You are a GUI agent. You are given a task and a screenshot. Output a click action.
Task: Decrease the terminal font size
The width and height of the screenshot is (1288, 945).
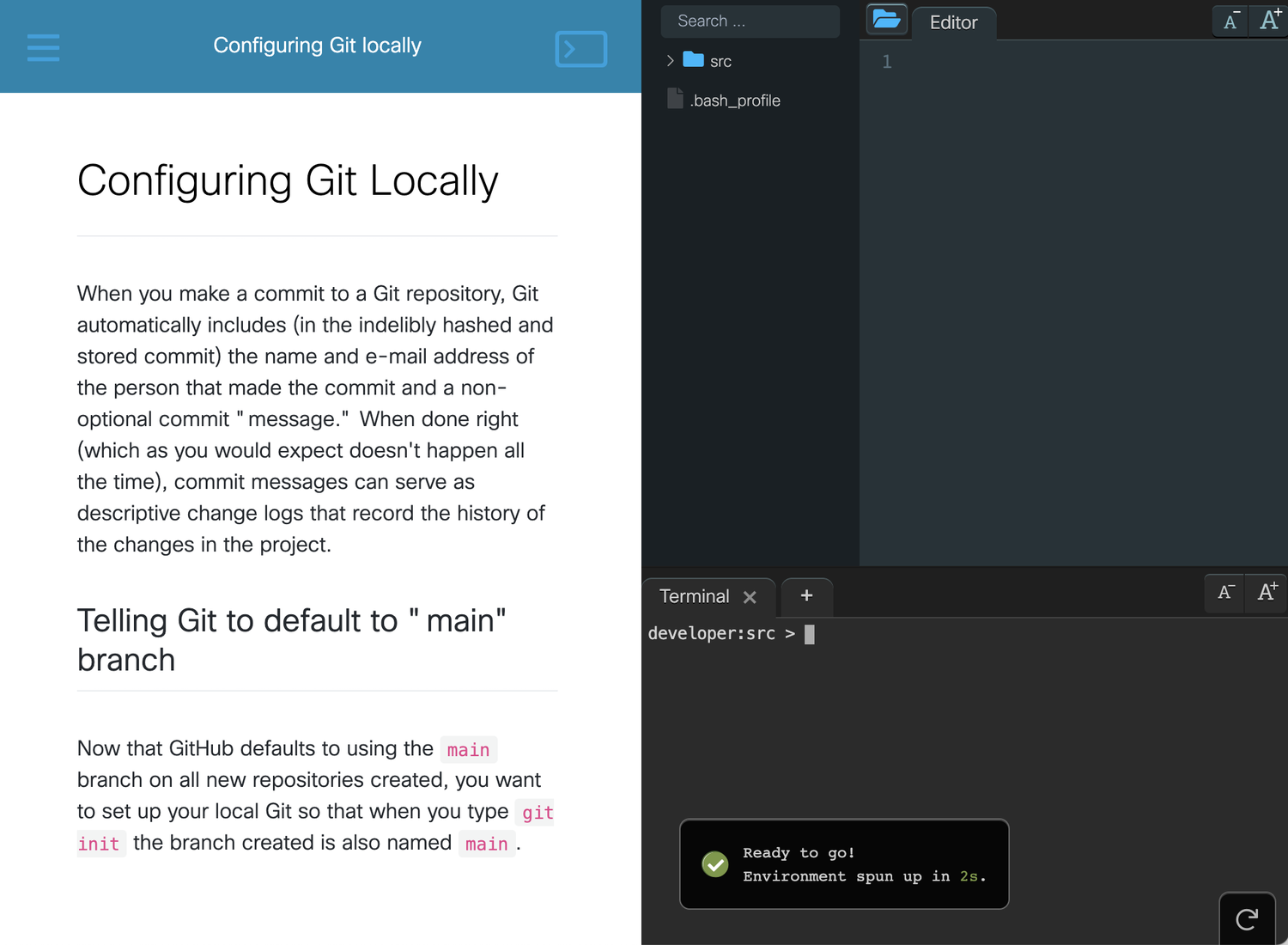coord(1225,592)
